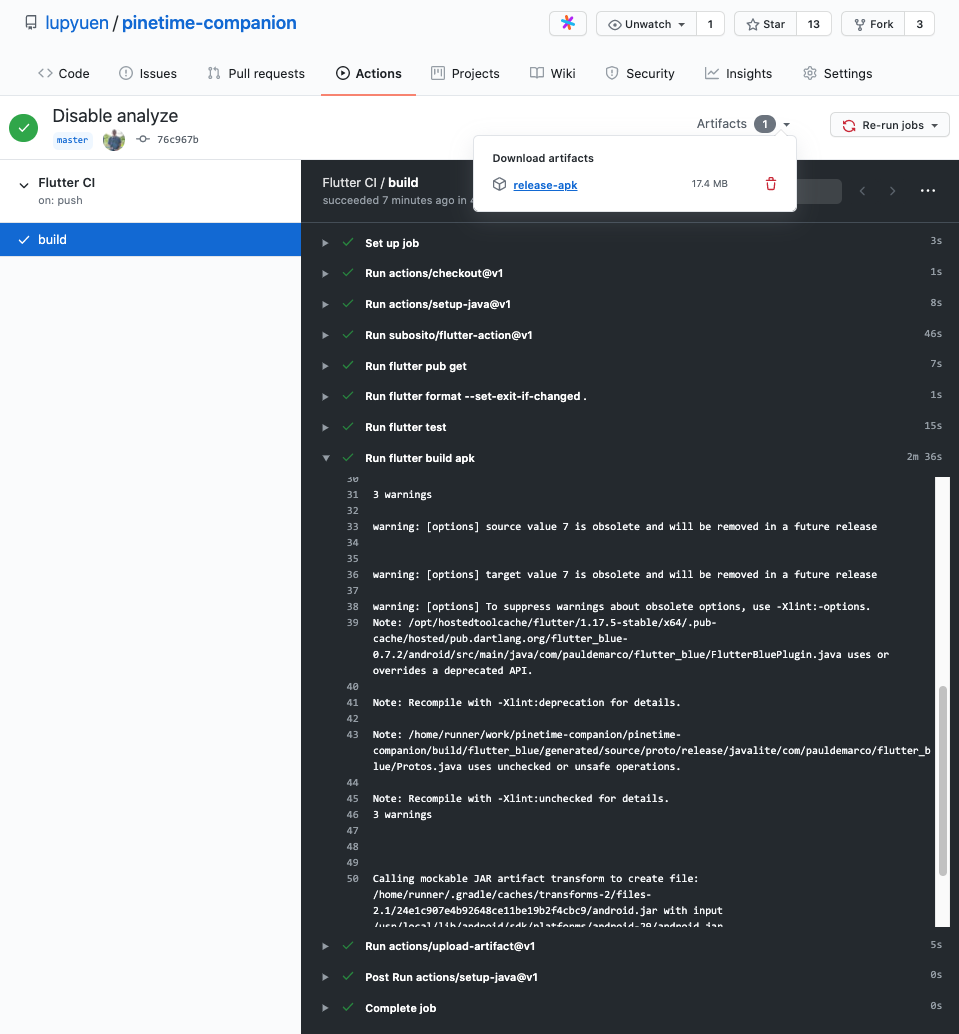Collapse the Flutter CI workflow group
The height and width of the screenshot is (1034, 959).
coord(24,185)
